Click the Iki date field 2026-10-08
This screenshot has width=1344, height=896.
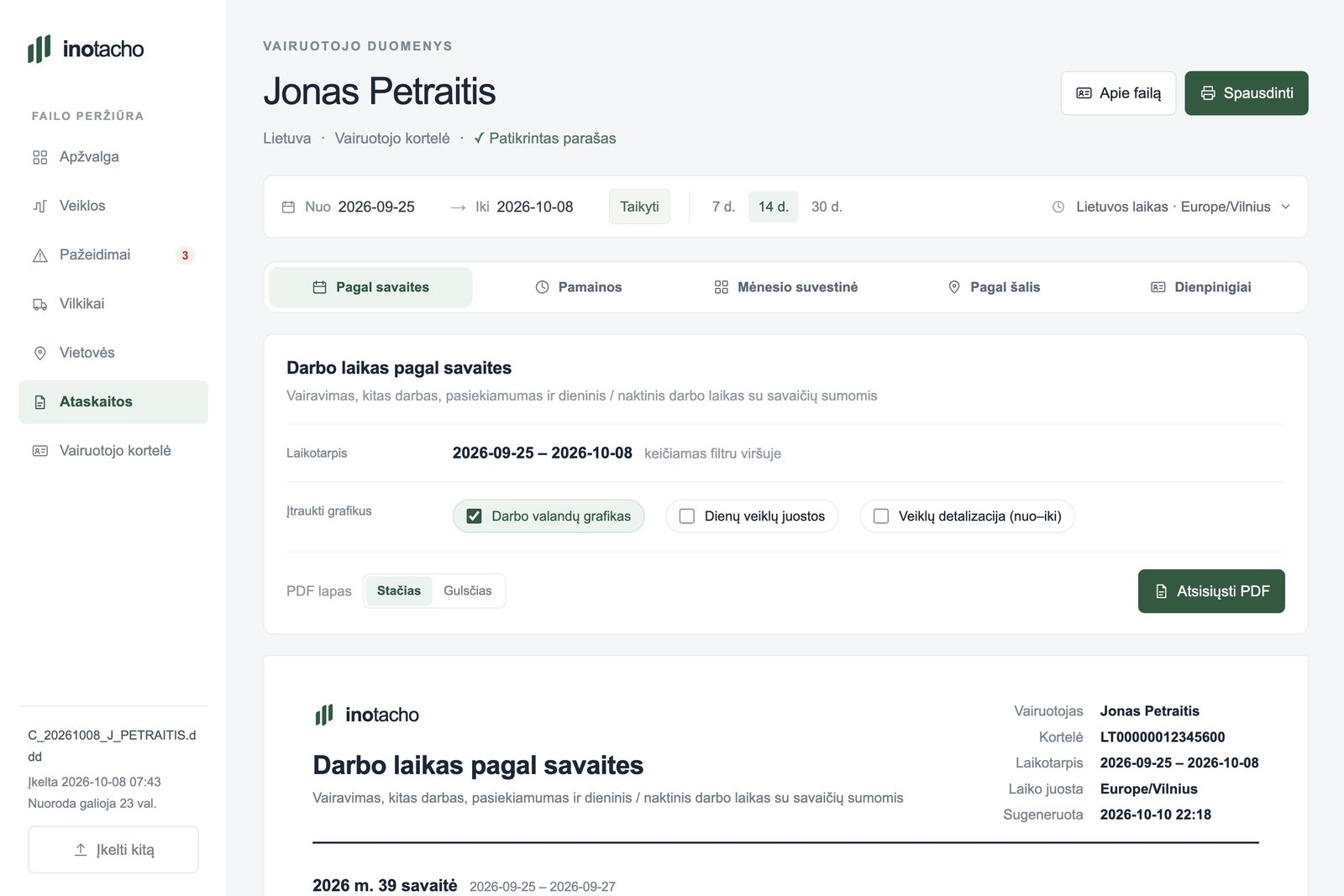click(x=535, y=207)
